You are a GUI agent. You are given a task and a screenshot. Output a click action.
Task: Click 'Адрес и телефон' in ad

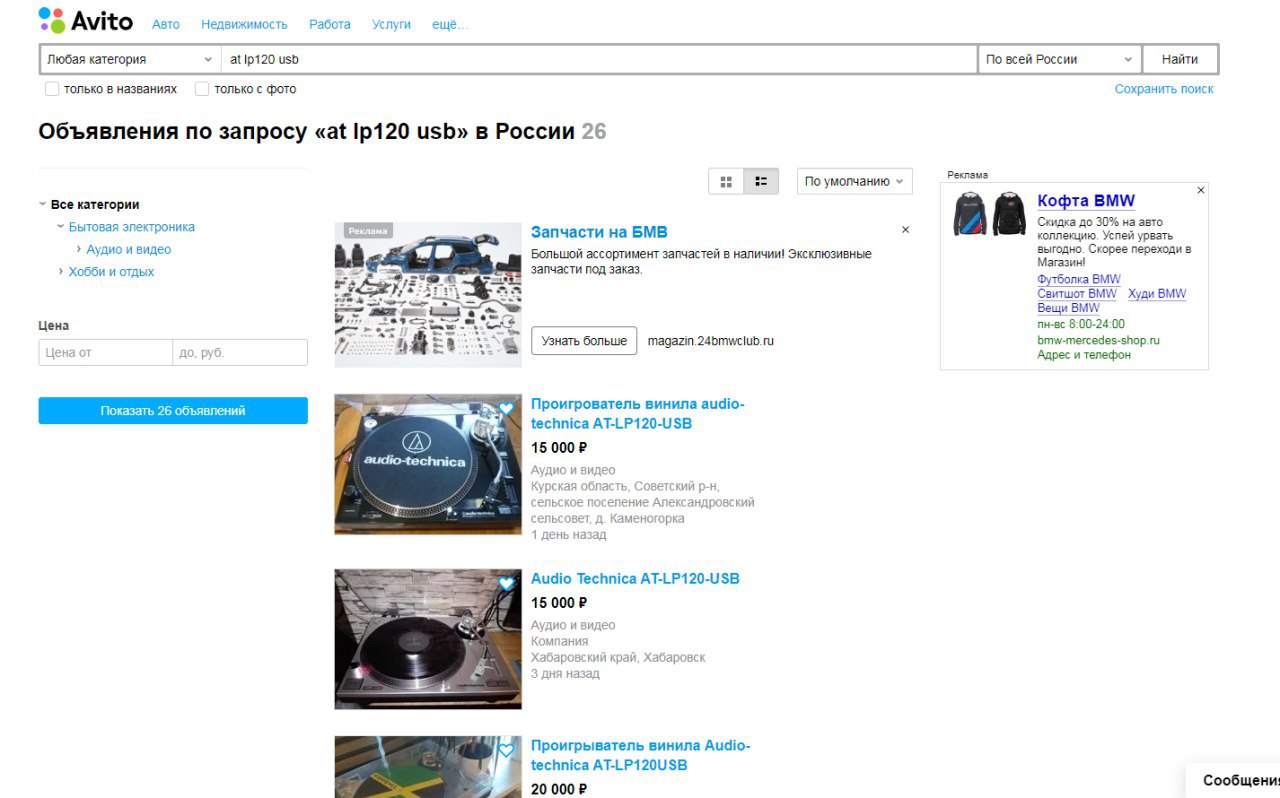tap(1084, 355)
